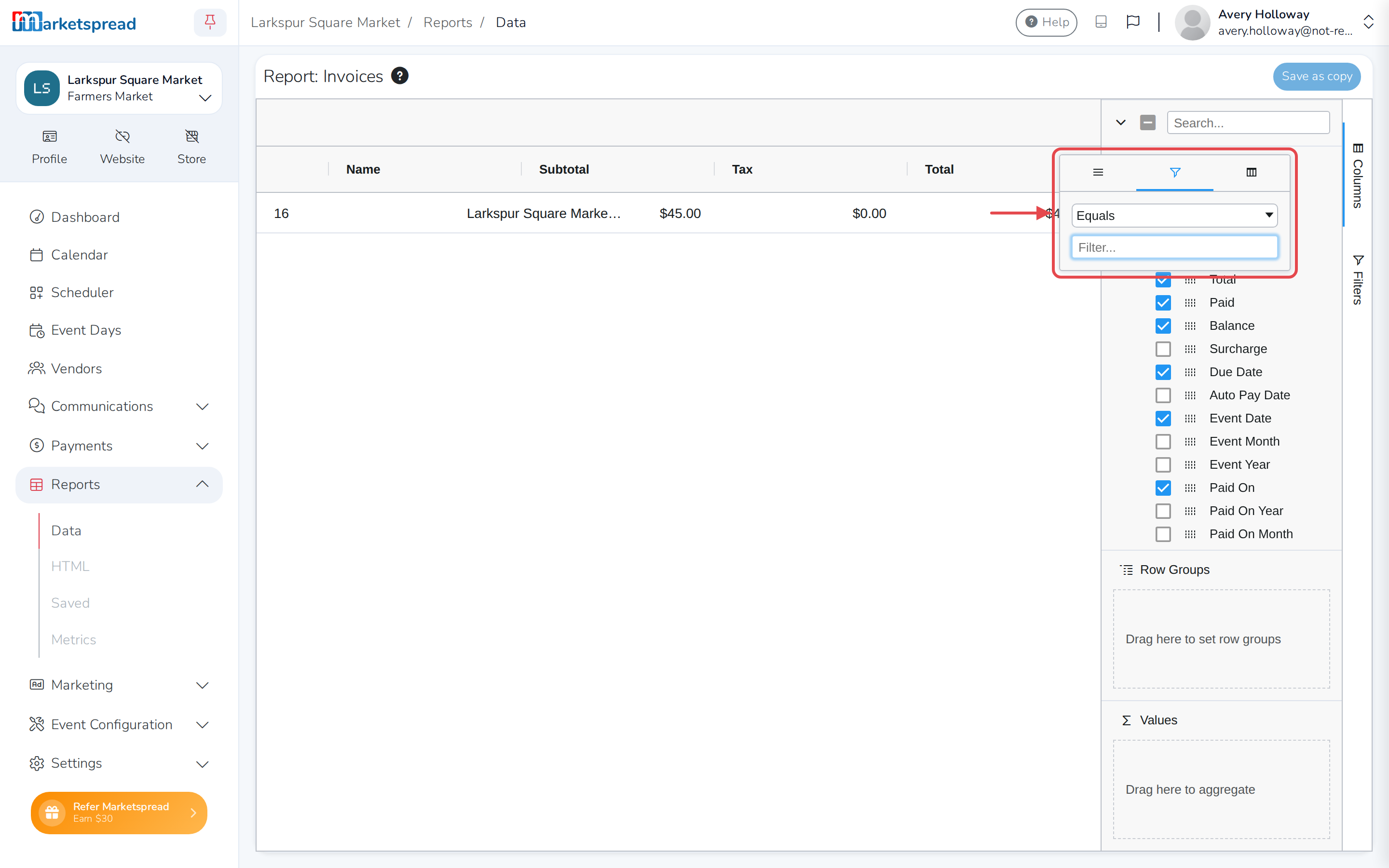Open the Columns side panel tab
1389x868 pixels.
(x=1358, y=175)
